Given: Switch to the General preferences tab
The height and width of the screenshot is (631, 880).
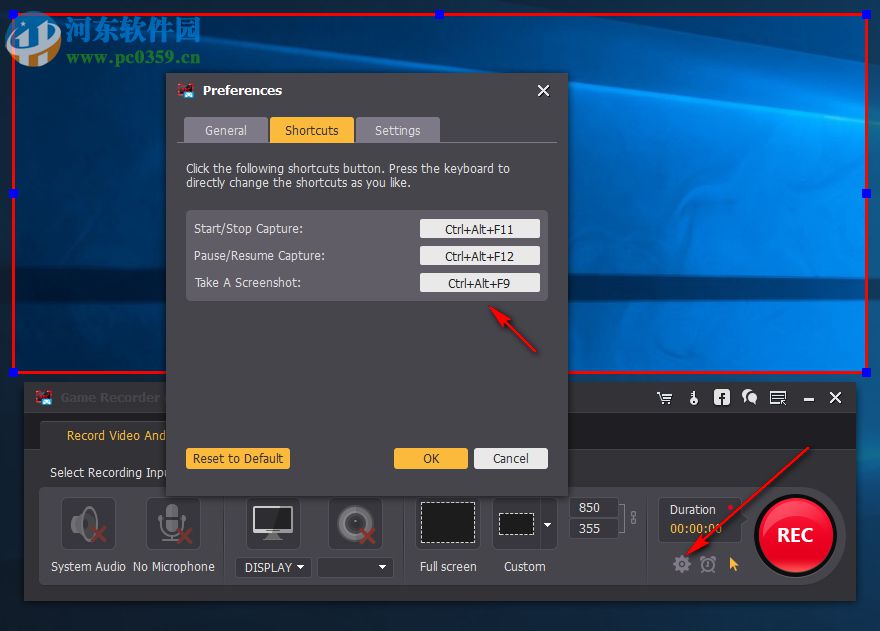Looking at the screenshot, I should tap(225, 130).
